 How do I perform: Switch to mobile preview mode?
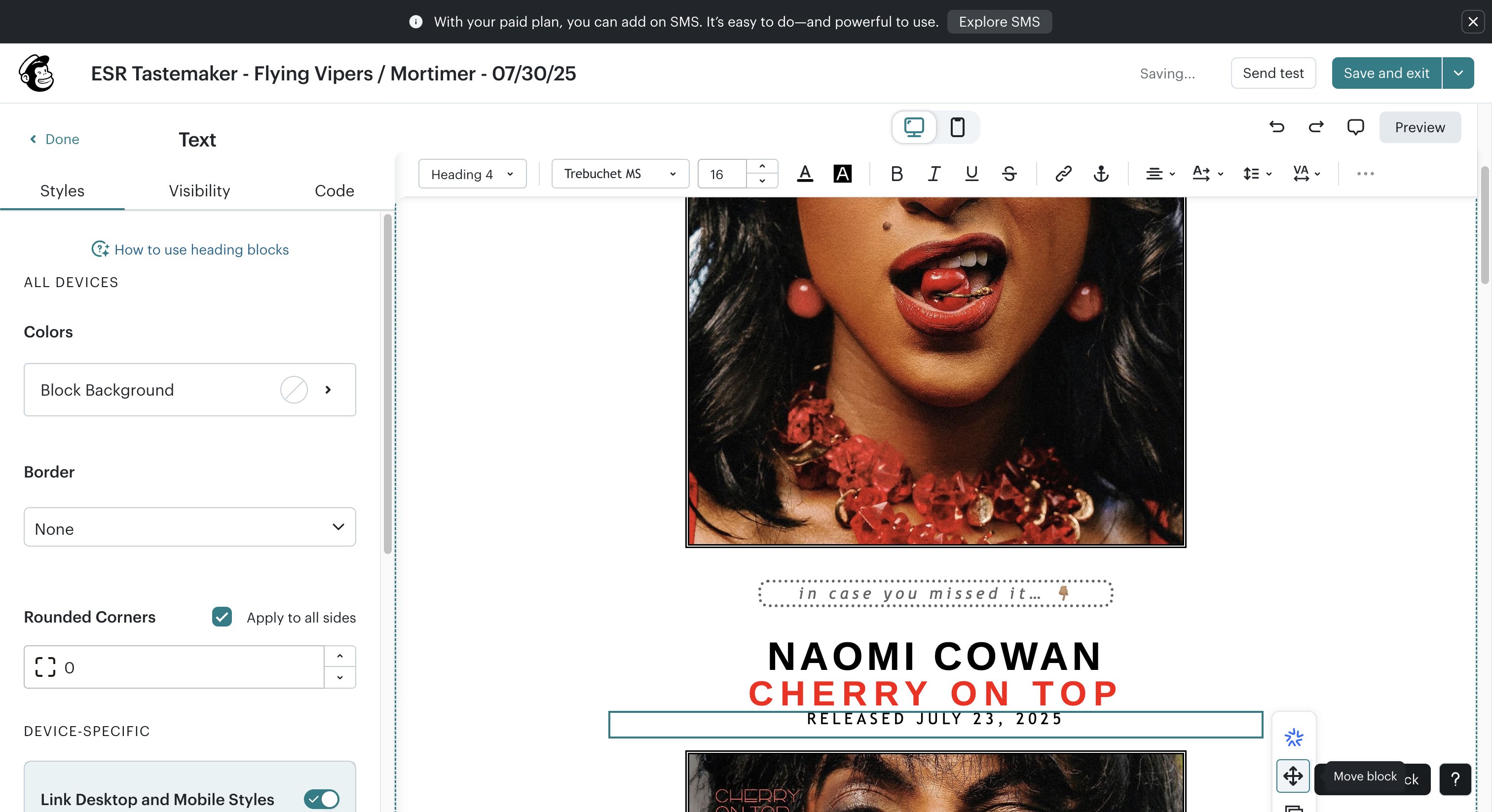[957, 127]
